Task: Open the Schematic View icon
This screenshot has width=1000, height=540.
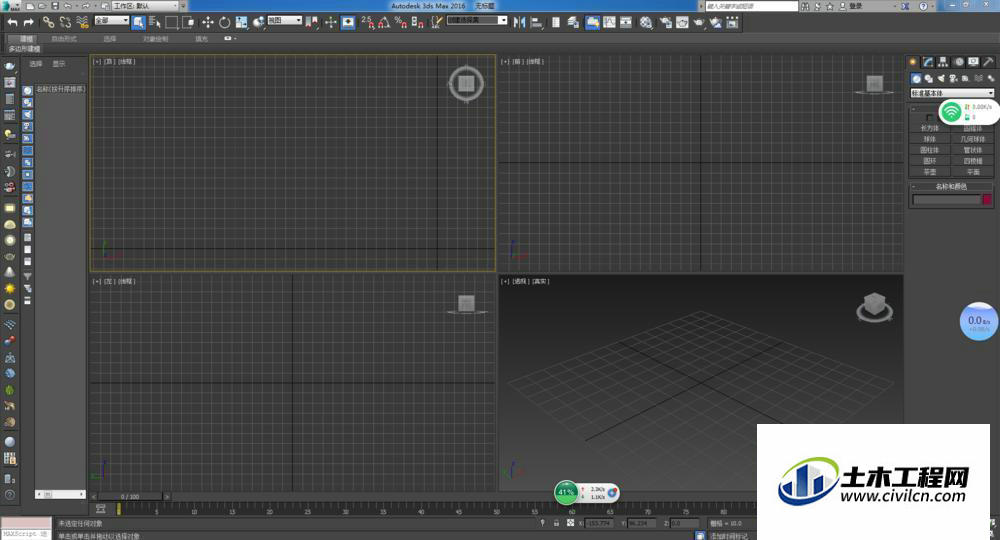Action: pos(626,22)
